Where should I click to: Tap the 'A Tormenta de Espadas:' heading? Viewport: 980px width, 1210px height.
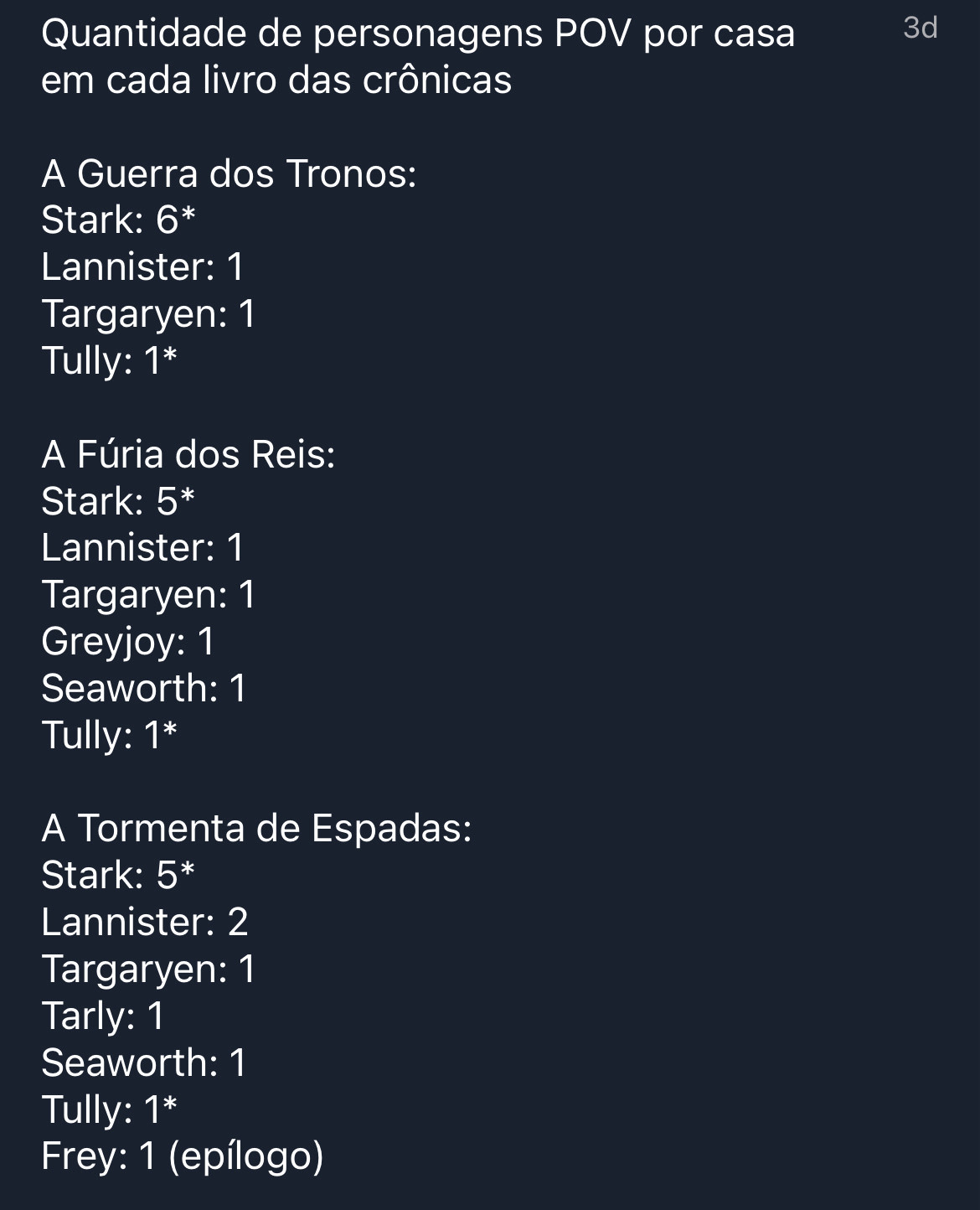pos(256,828)
